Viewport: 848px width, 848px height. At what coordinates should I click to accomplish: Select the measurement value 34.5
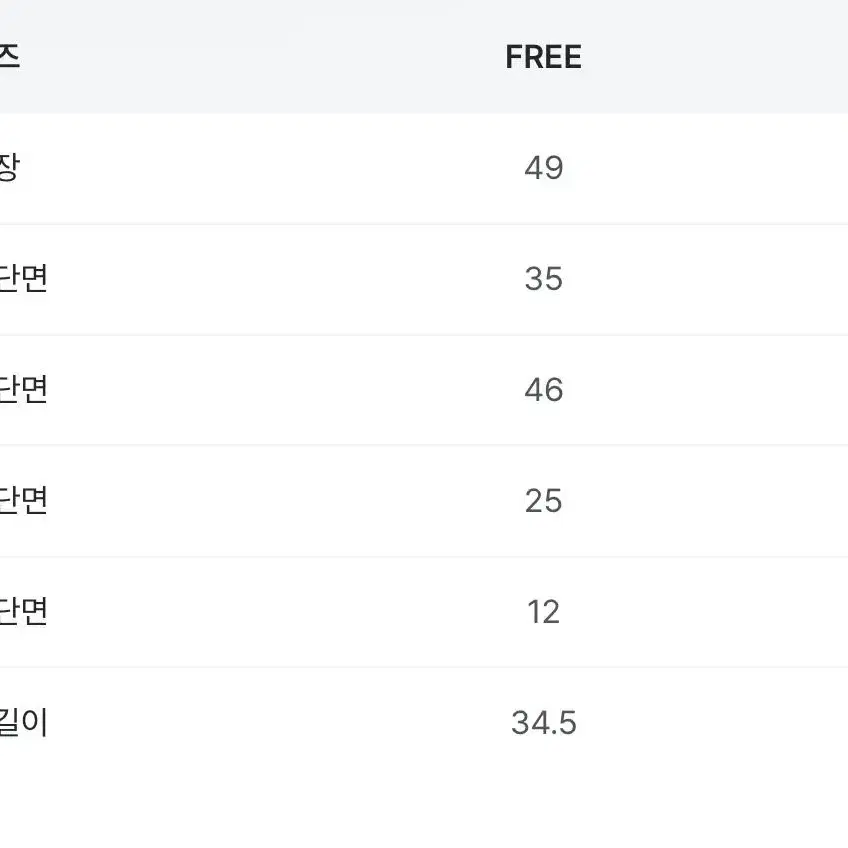544,723
